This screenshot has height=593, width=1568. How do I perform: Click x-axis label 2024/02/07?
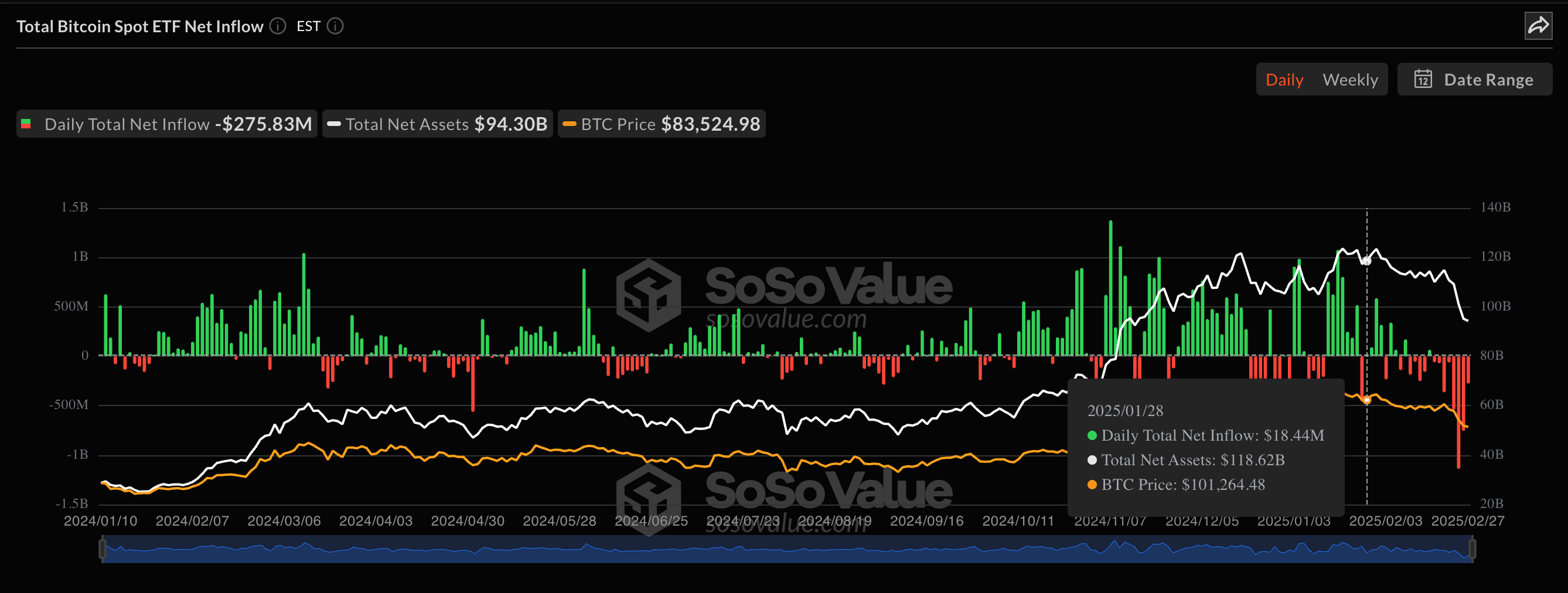point(192,521)
